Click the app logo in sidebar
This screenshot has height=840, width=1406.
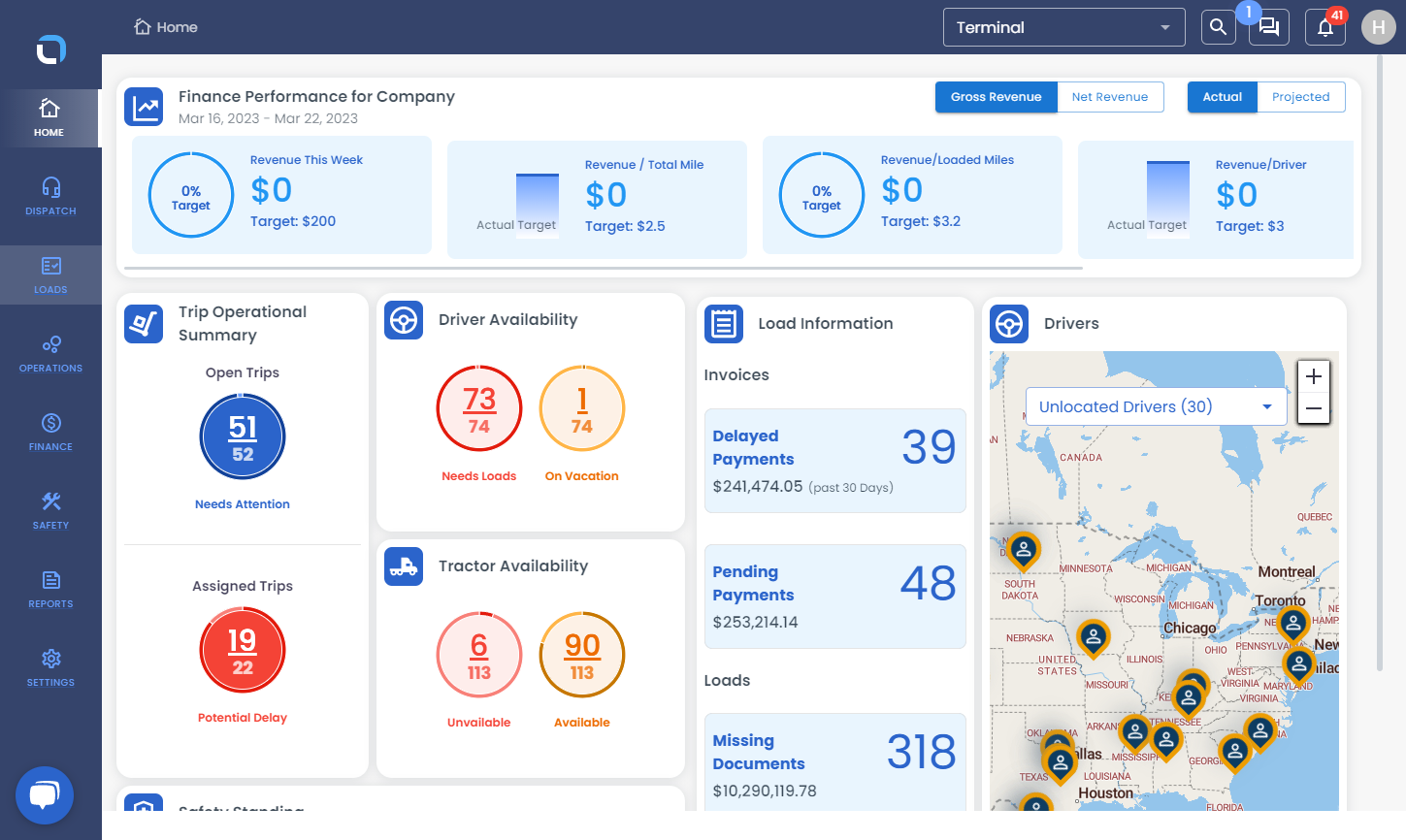50,48
